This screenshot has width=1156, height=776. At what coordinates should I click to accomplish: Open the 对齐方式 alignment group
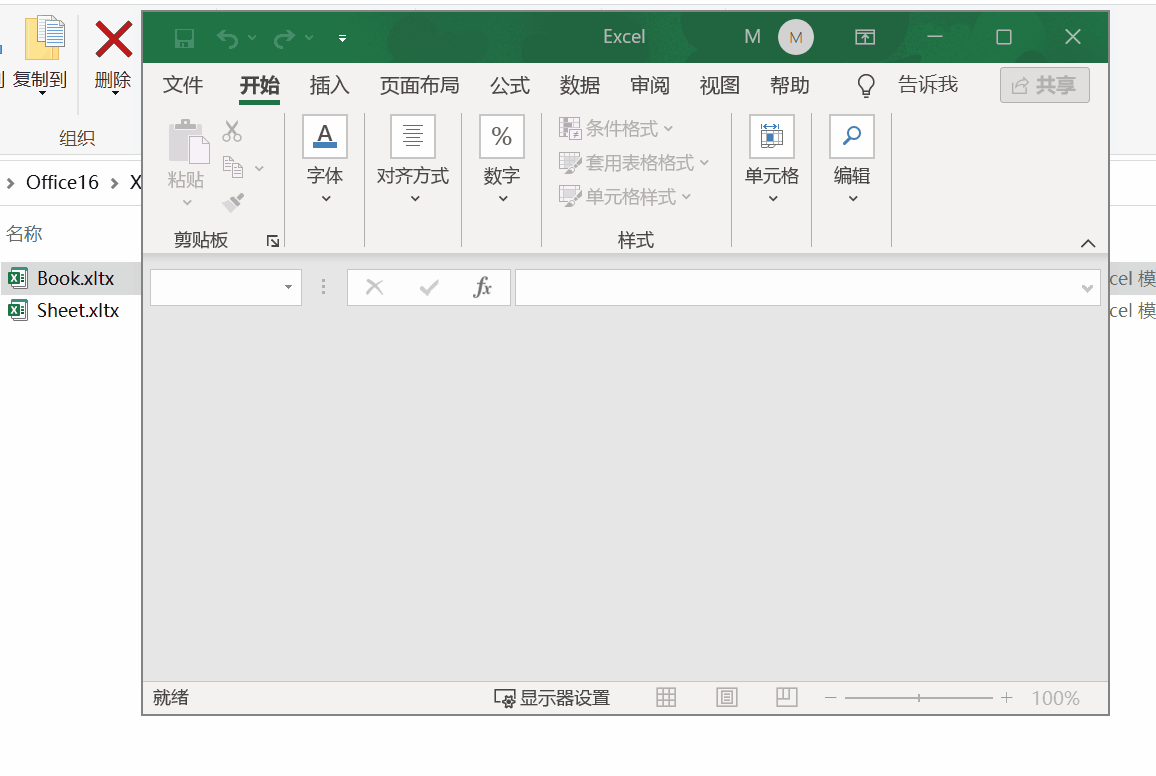coord(413,159)
